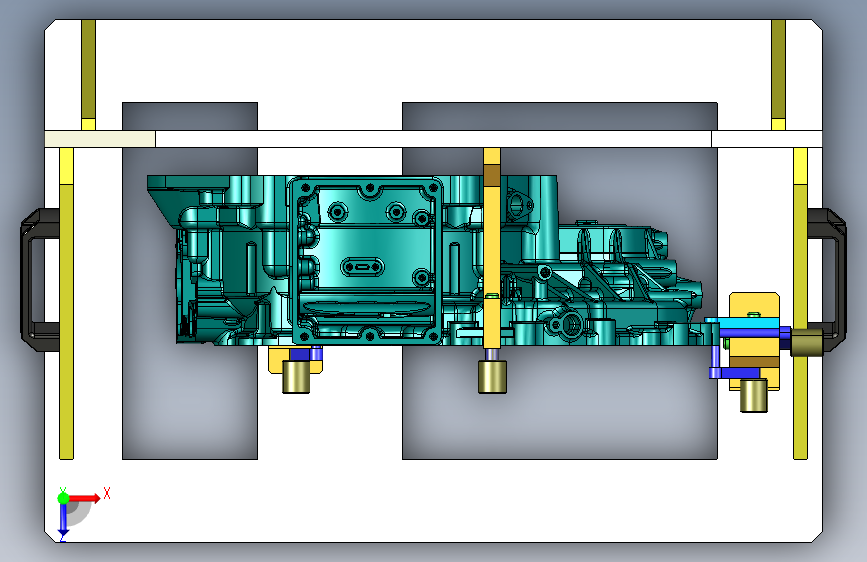867x562 pixels.
Task: Pick the dark olive cylinder near the right handle
Action: pos(807,342)
